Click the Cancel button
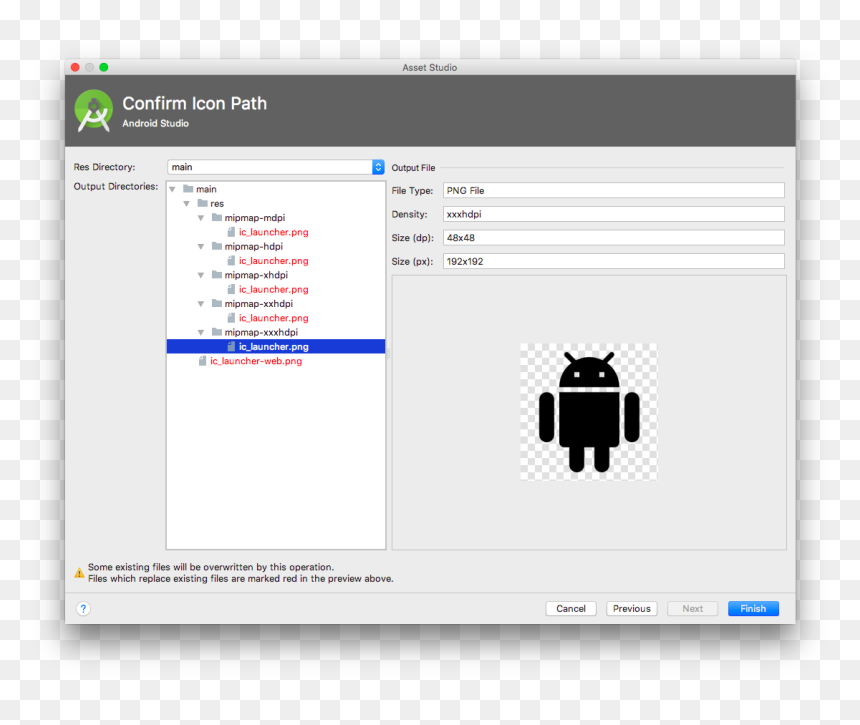 click(x=571, y=608)
